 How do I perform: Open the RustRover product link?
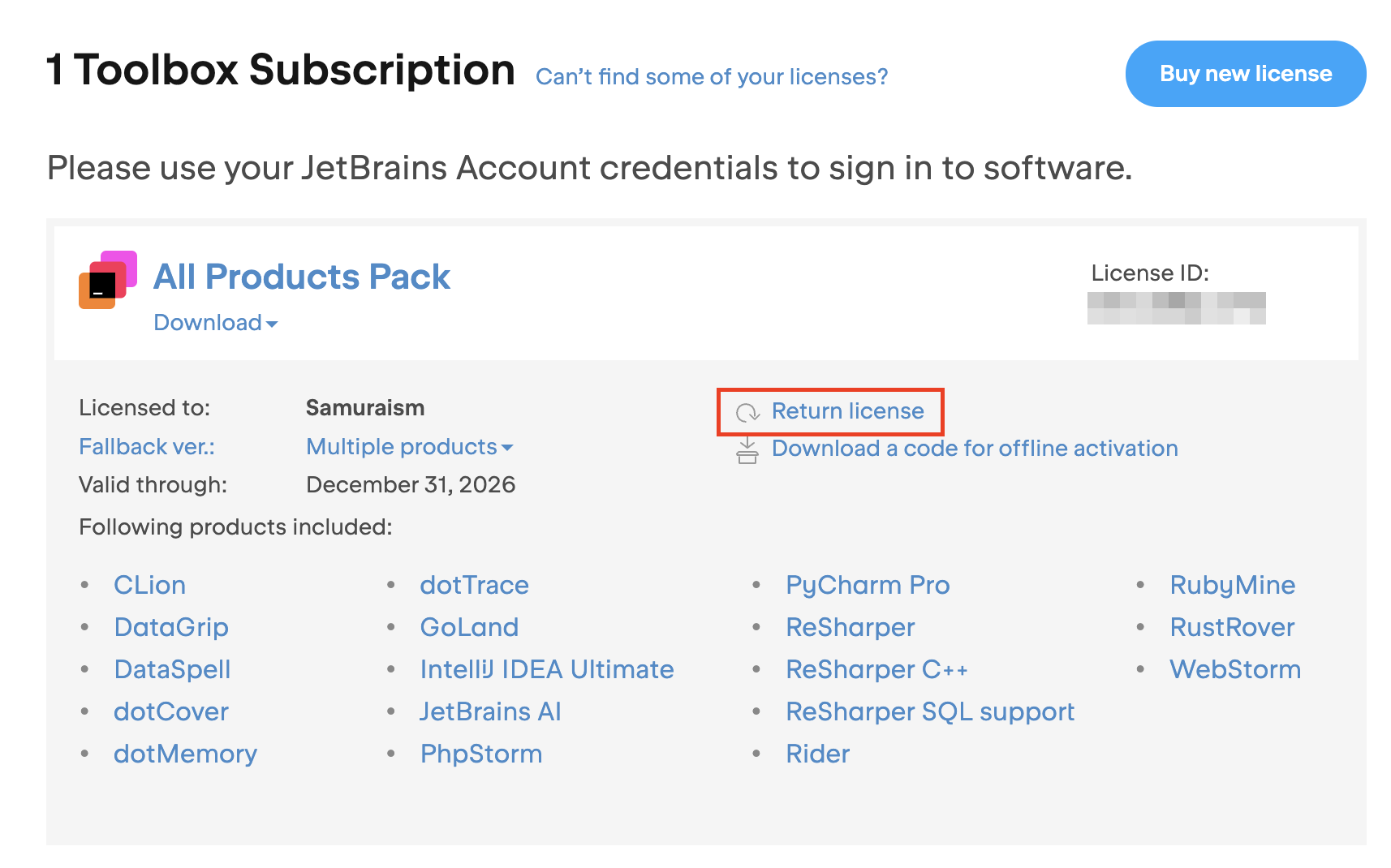[x=1231, y=628]
